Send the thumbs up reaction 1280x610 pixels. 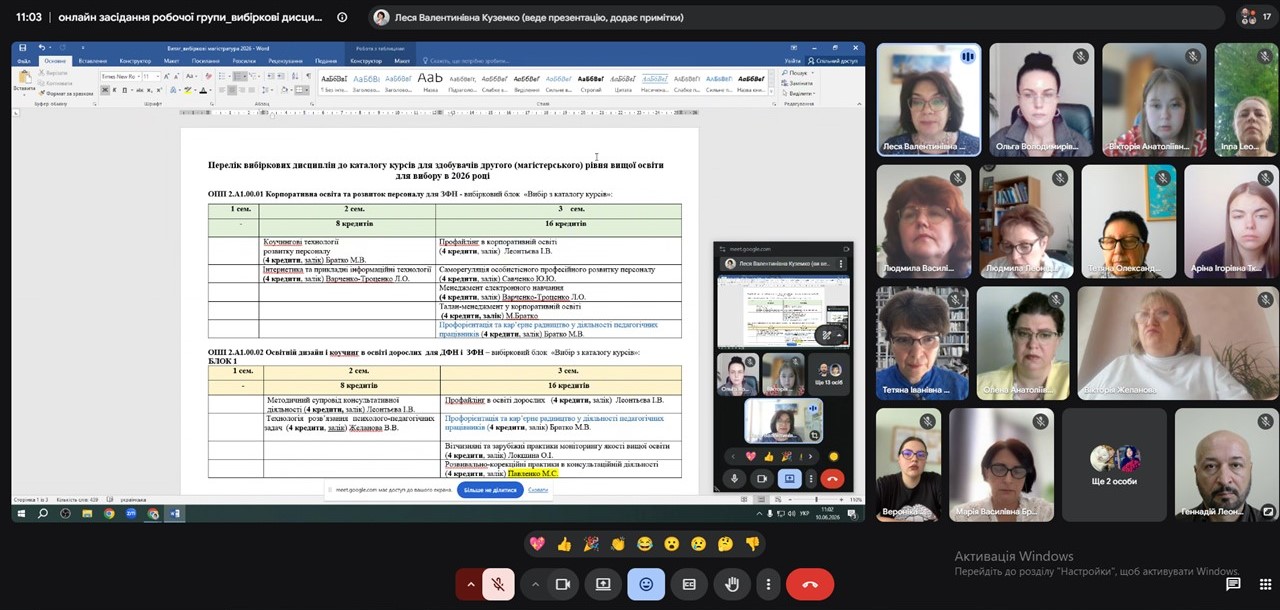click(564, 544)
